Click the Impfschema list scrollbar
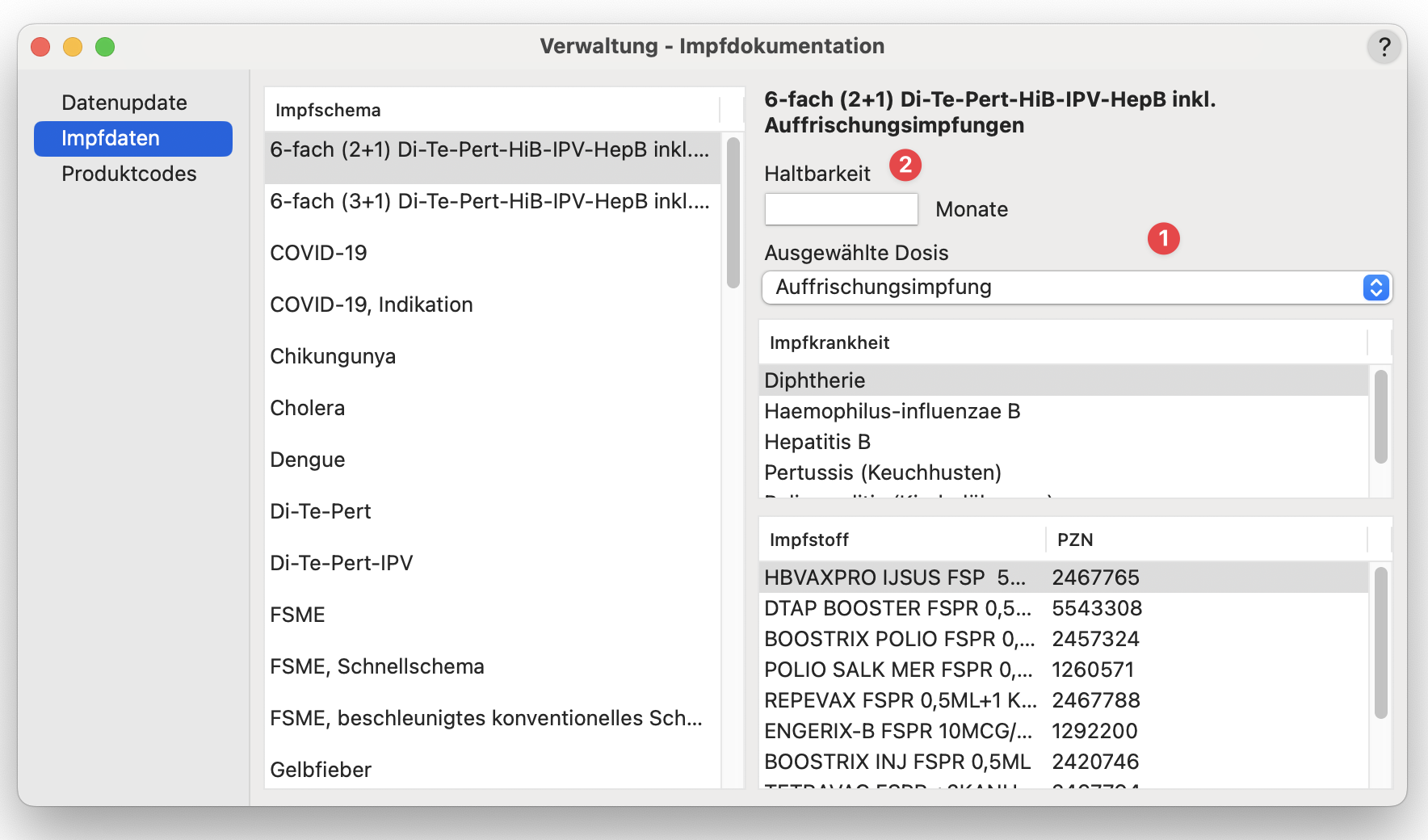 tap(733, 213)
